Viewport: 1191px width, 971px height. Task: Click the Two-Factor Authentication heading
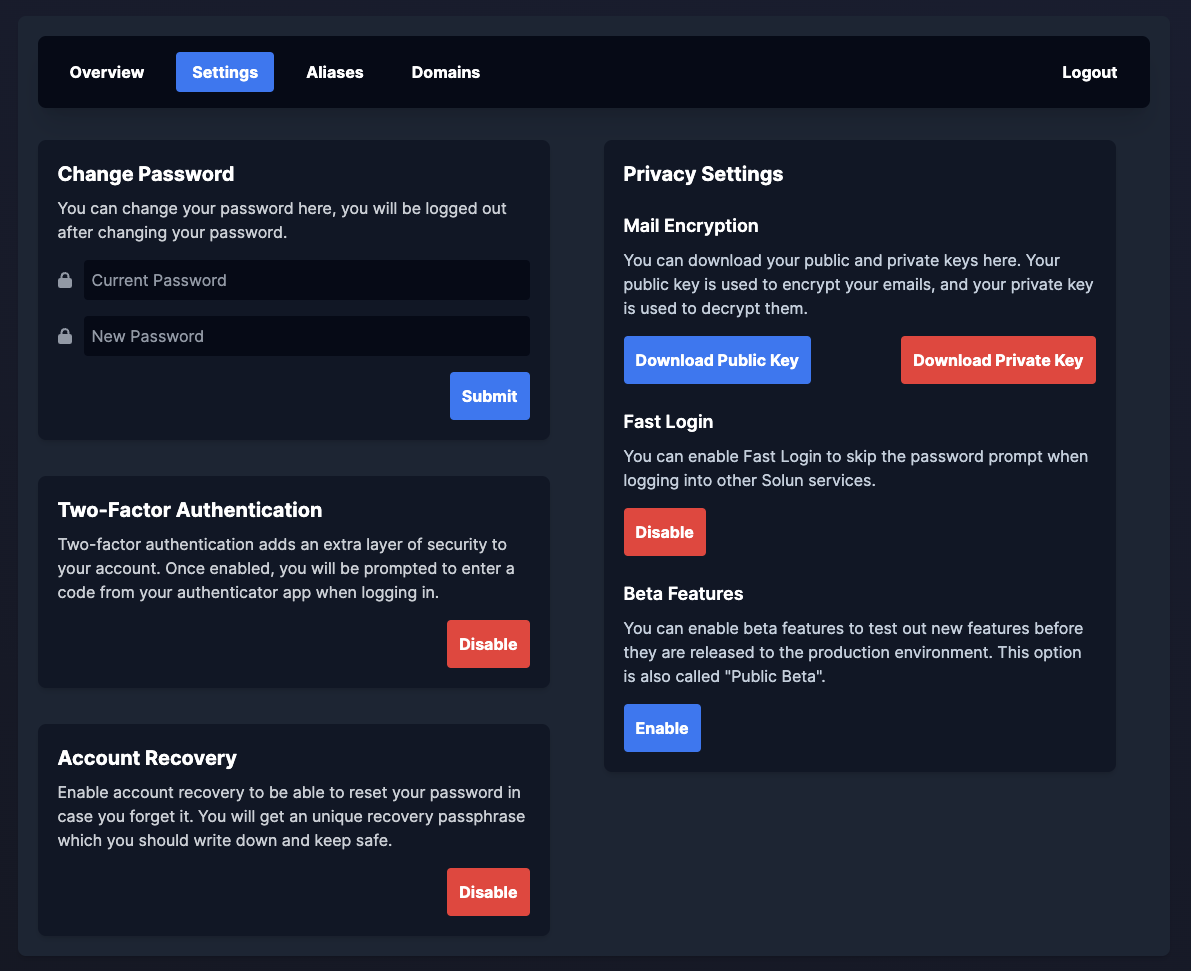pyautogui.click(x=190, y=510)
